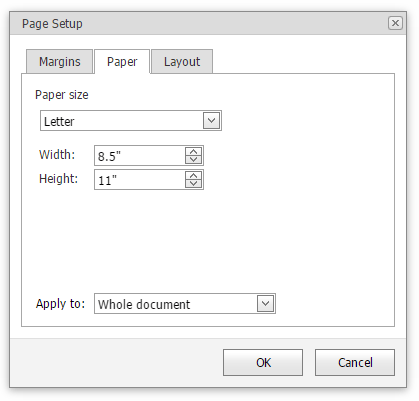Click the Cancel button
Image resolution: width=419 pixels, height=401 pixels.
(355, 363)
